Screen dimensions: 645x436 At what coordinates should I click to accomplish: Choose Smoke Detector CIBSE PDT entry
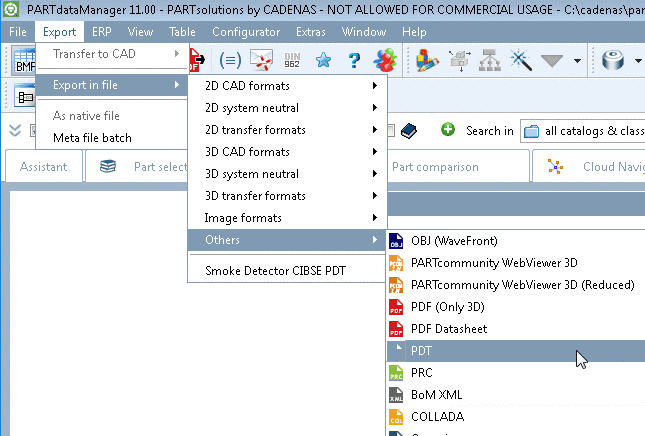click(x=287, y=271)
